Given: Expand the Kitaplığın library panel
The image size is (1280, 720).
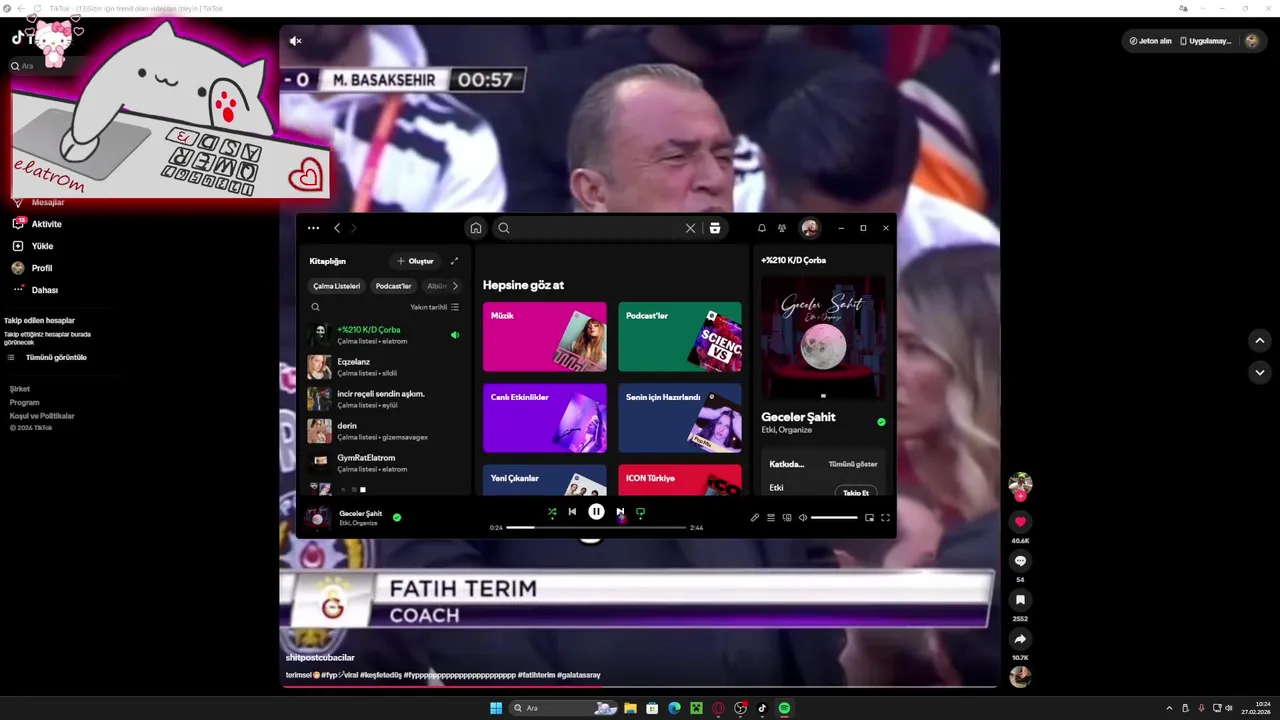Looking at the screenshot, I should tap(454, 261).
